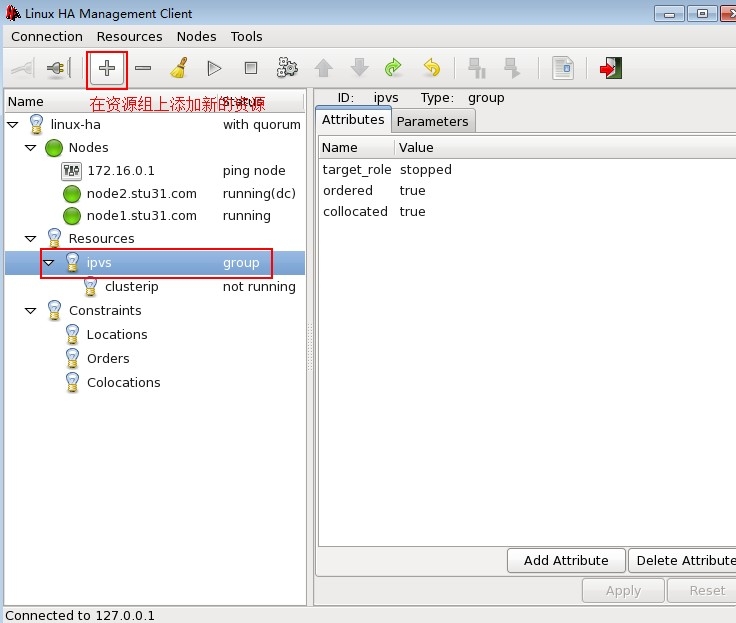
Task: Click the collocated attribute name
Action: click(x=355, y=212)
